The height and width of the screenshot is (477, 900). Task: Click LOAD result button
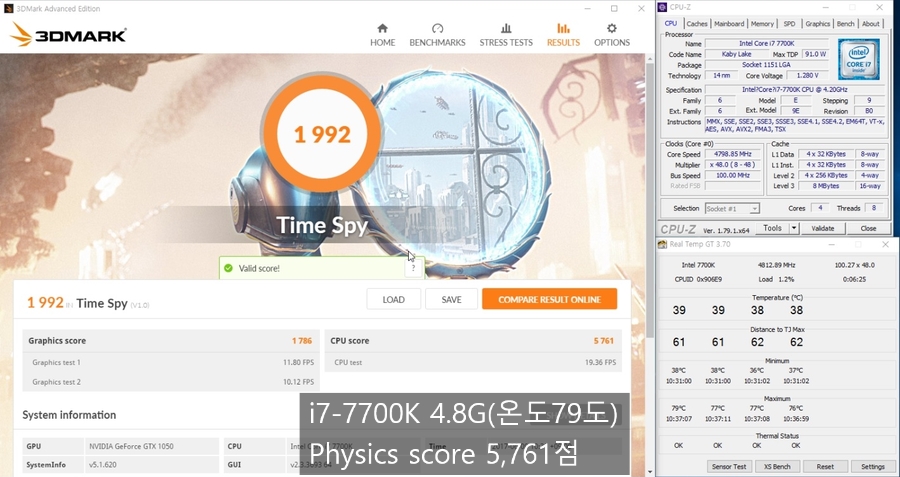tap(393, 299)
